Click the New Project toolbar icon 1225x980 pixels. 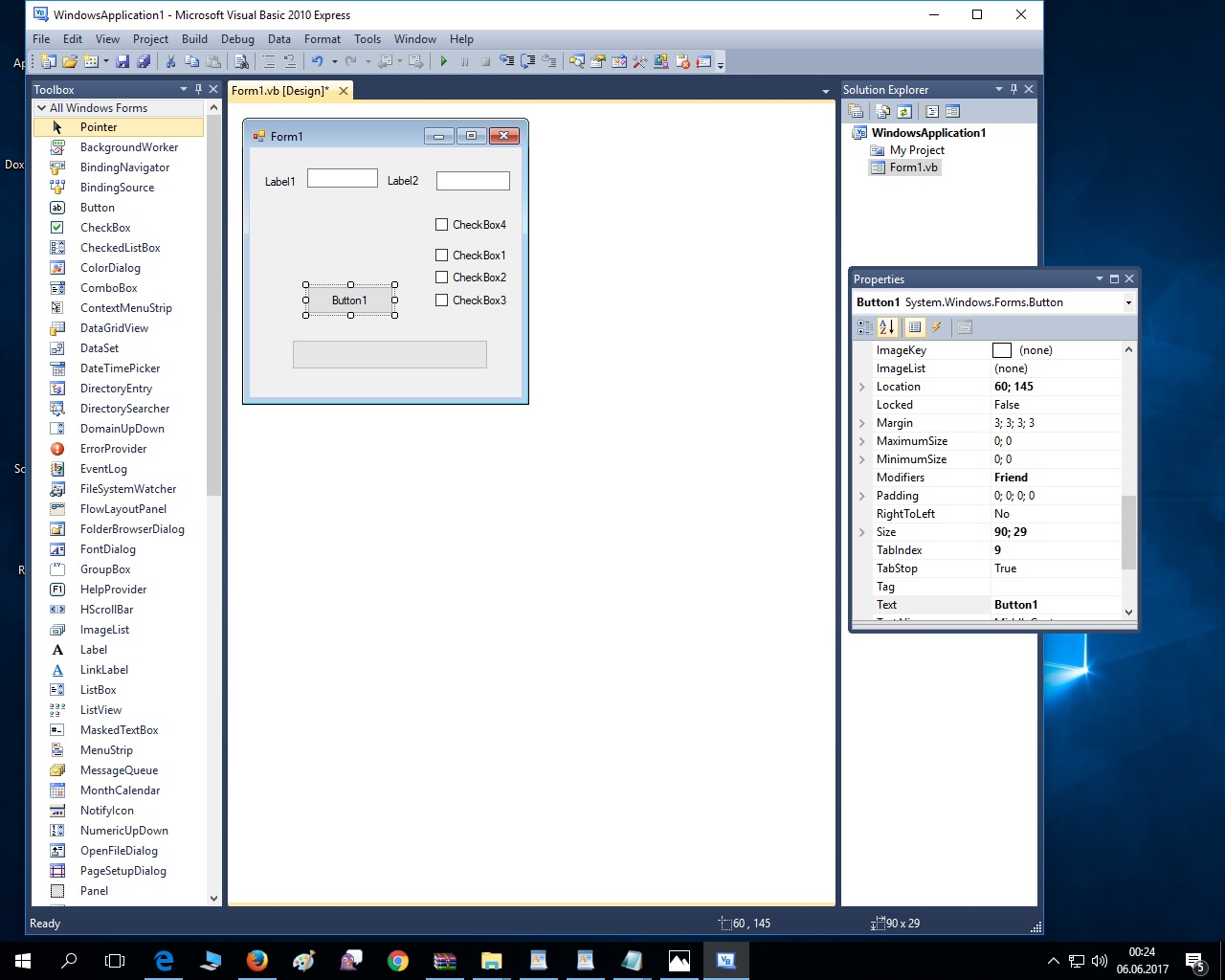coord(48,61)
